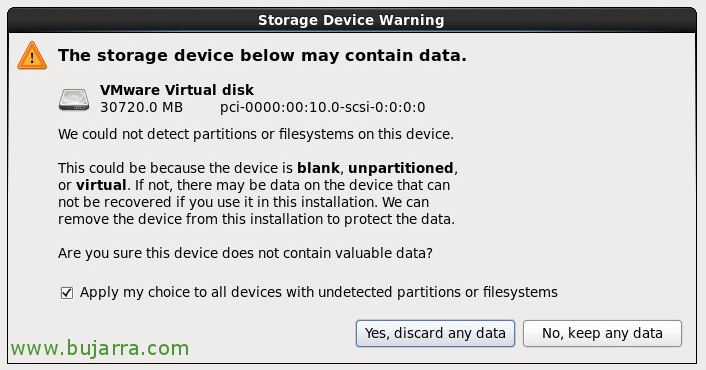Click the 'remove the device from this installation' line
The height and width of the screenshot is (370, 706).
[256, 219]
